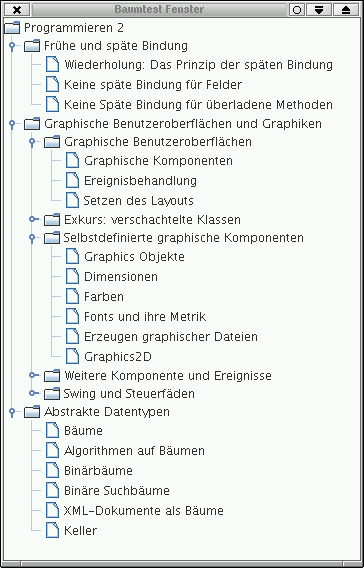364x568 pixels.
Task: Collapse Selbstdefinierte graphische Komponenten node
Action: click(x=32, y=239)
